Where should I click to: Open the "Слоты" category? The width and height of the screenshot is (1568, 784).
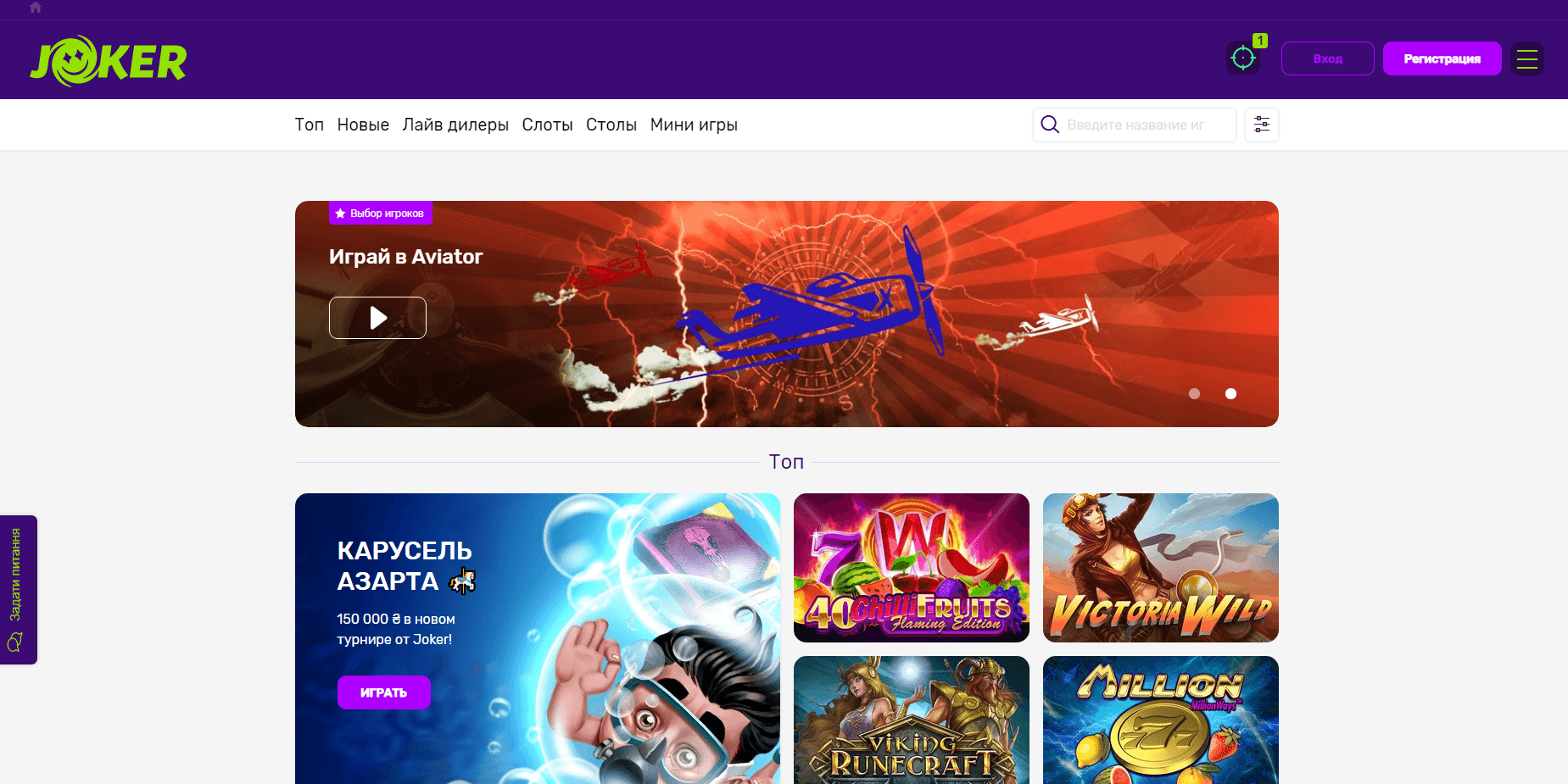(547, 125)
